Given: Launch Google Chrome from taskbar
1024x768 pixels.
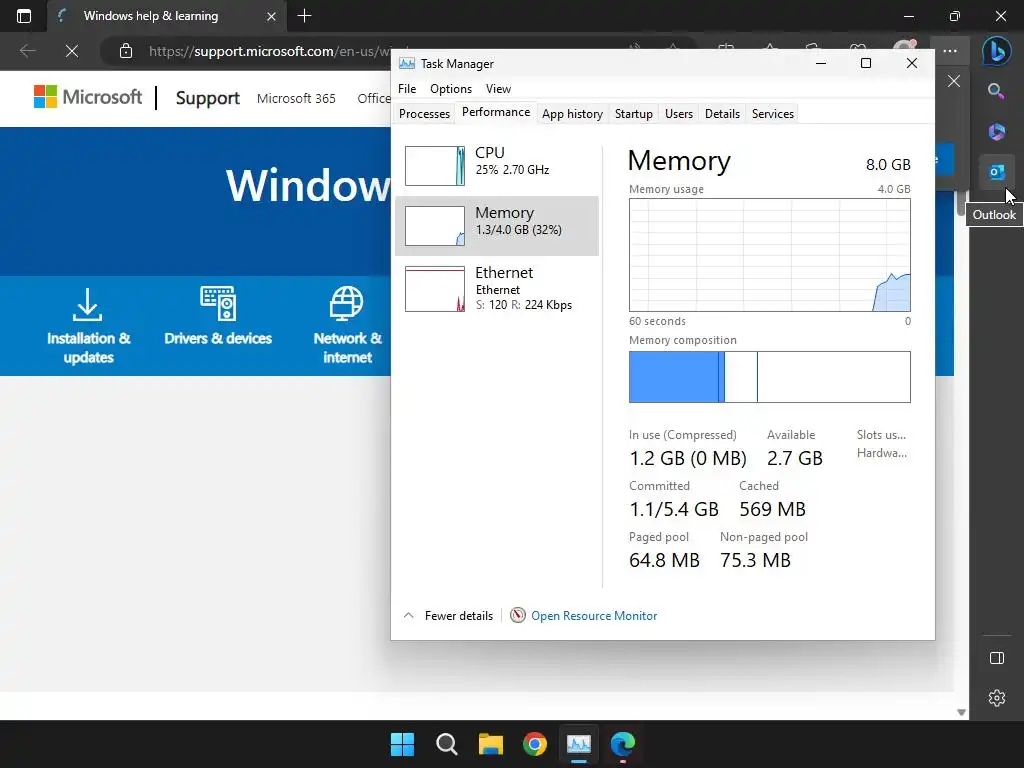Looking at the screenshot, I should (x=535, y=744).
